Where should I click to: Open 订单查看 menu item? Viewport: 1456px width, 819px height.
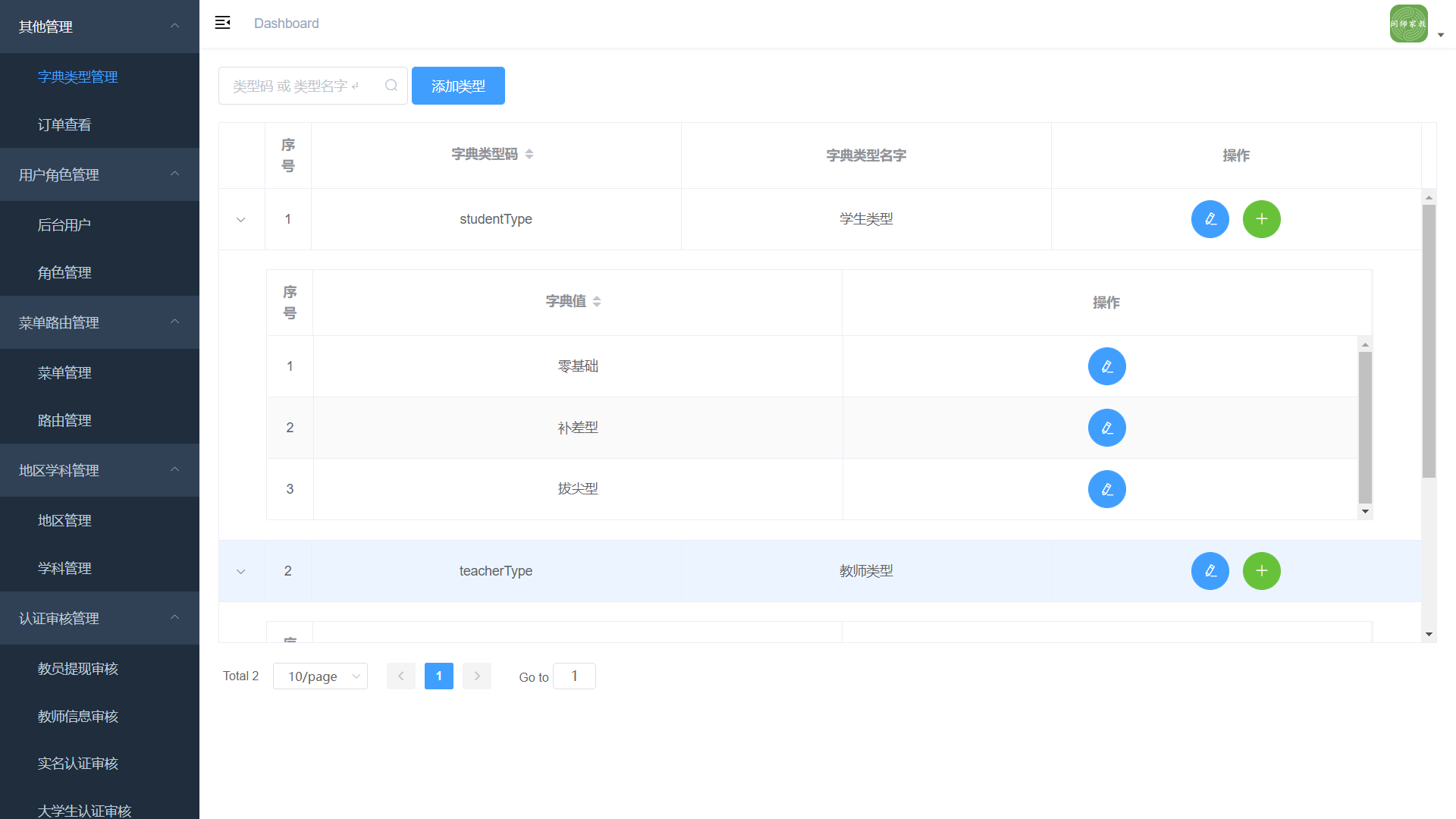coord(64,124)
